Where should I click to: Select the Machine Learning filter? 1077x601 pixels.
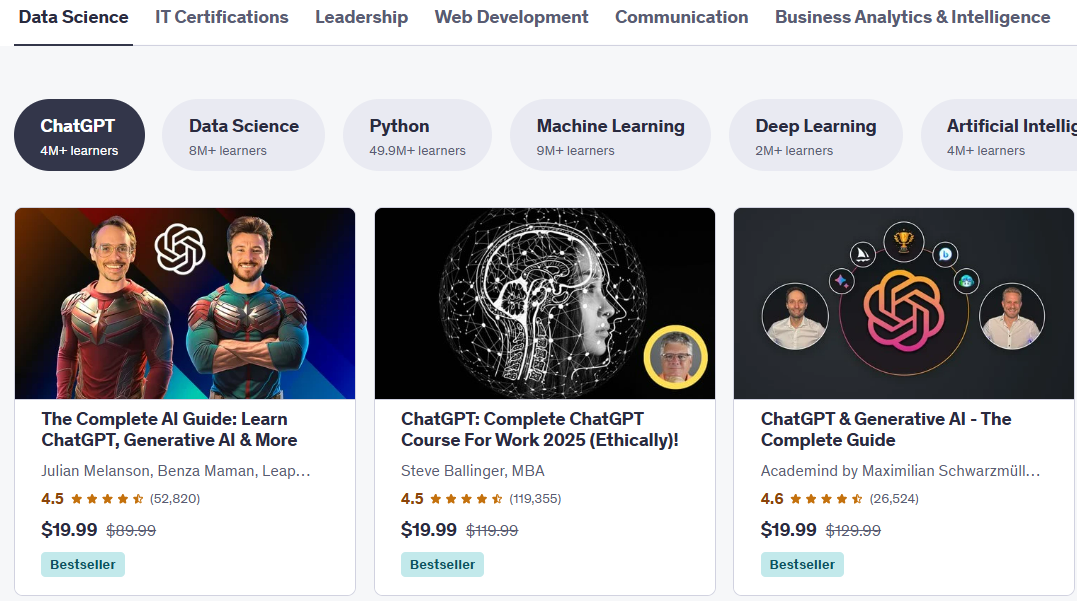(610, 134)
